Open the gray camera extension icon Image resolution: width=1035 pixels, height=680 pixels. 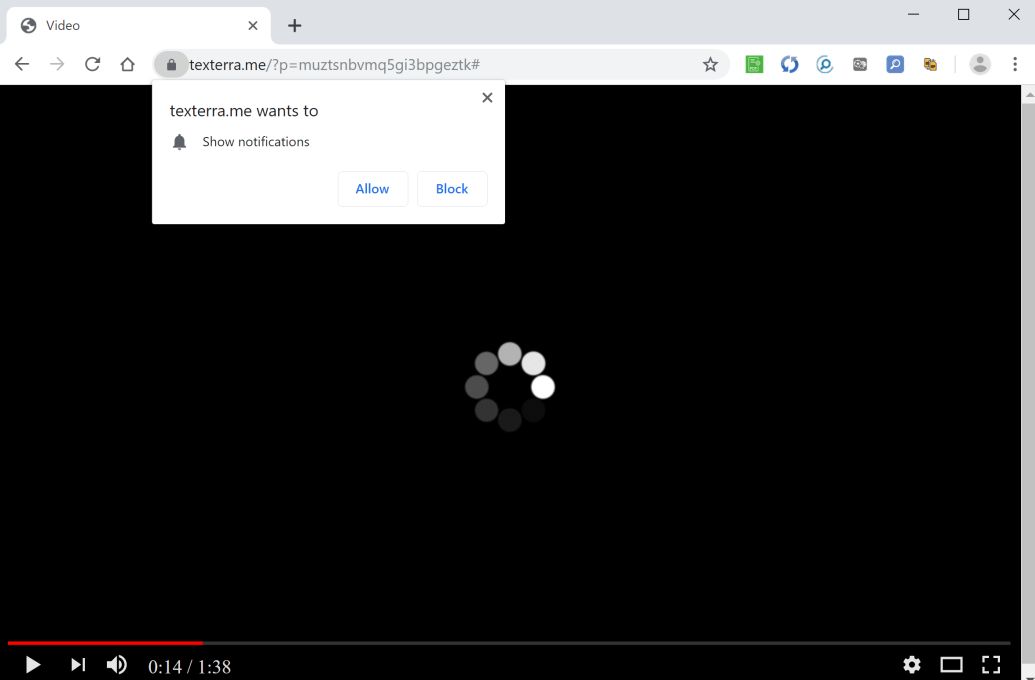[x=859, y=64]
